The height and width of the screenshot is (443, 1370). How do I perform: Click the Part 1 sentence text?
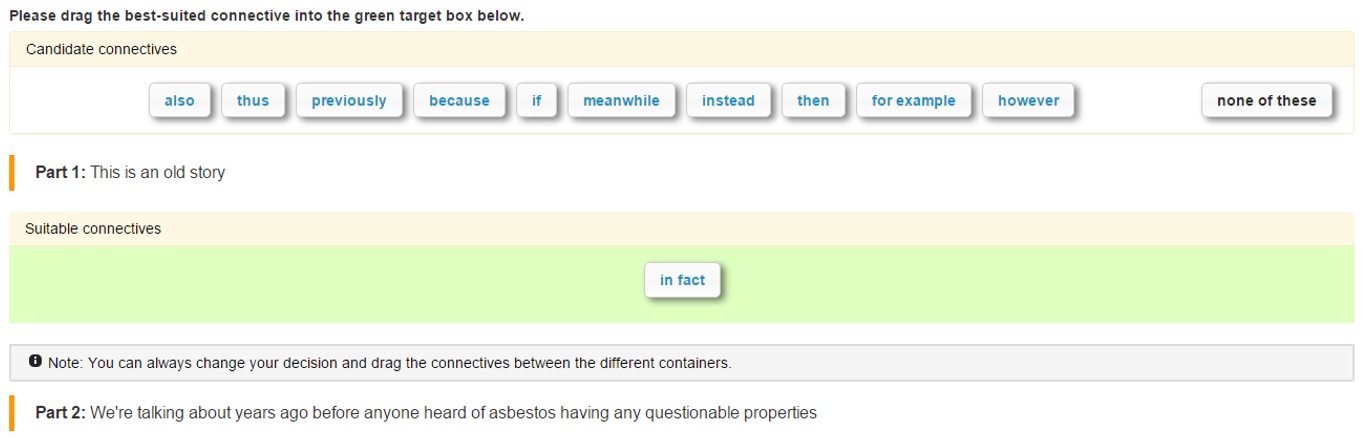(157, 172)
